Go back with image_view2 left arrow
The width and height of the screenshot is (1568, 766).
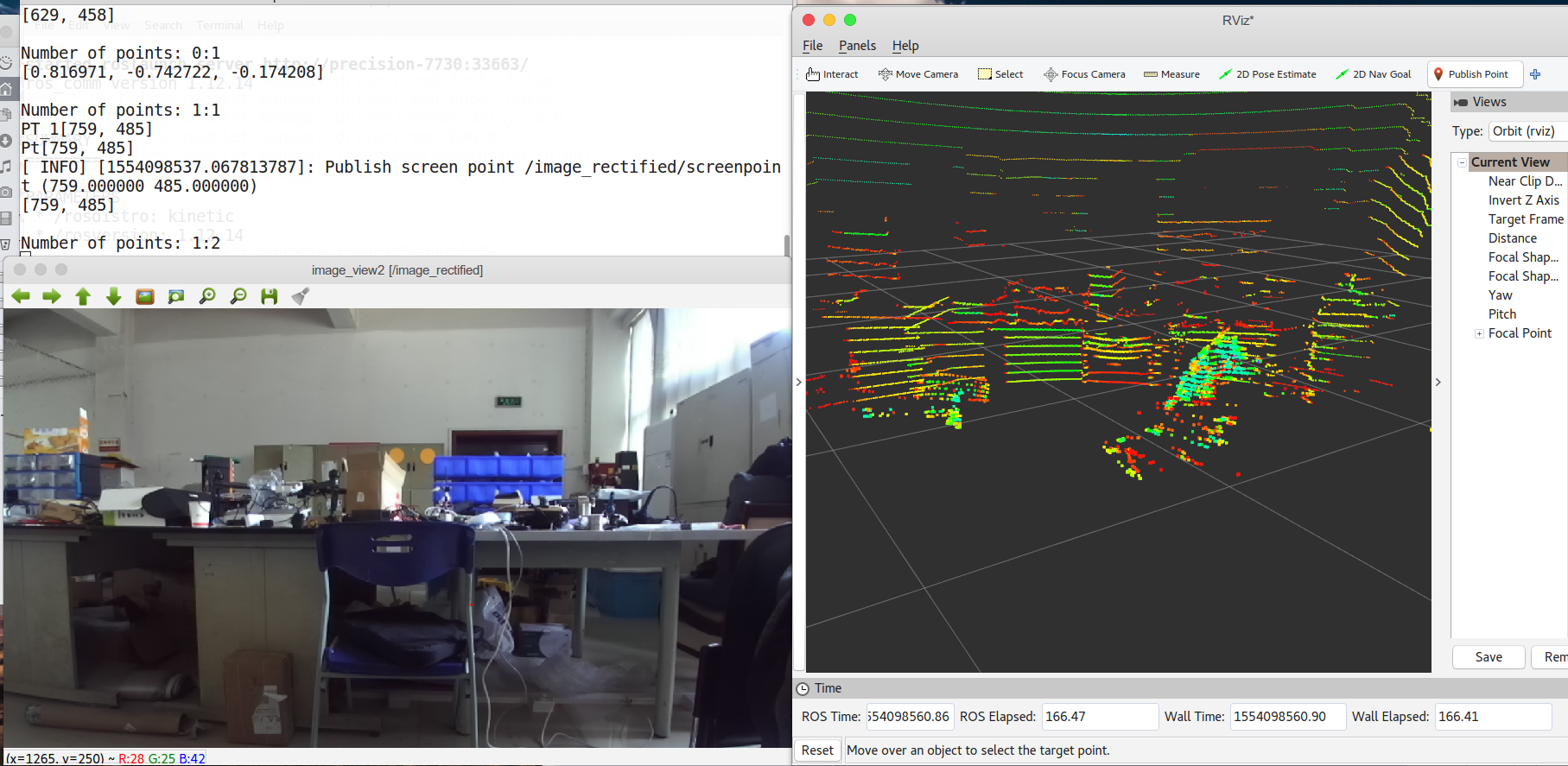coord(21,296)
